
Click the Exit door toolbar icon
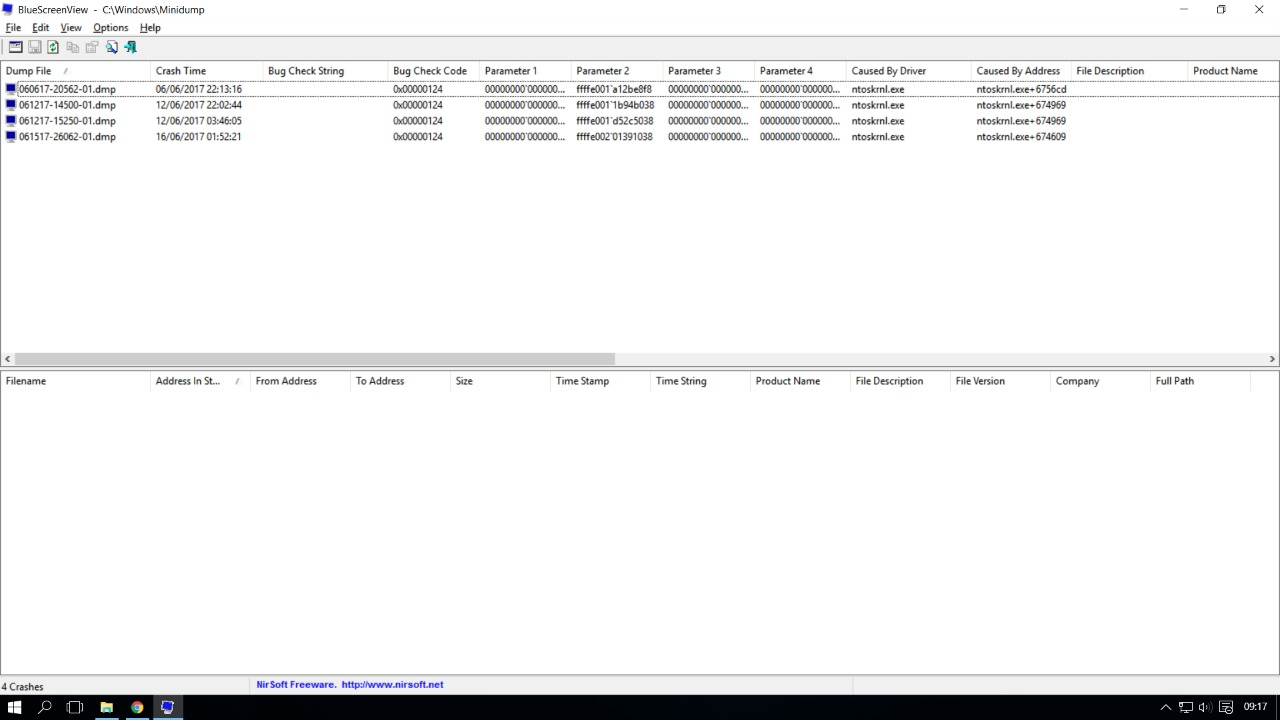(x=130, y=47)
